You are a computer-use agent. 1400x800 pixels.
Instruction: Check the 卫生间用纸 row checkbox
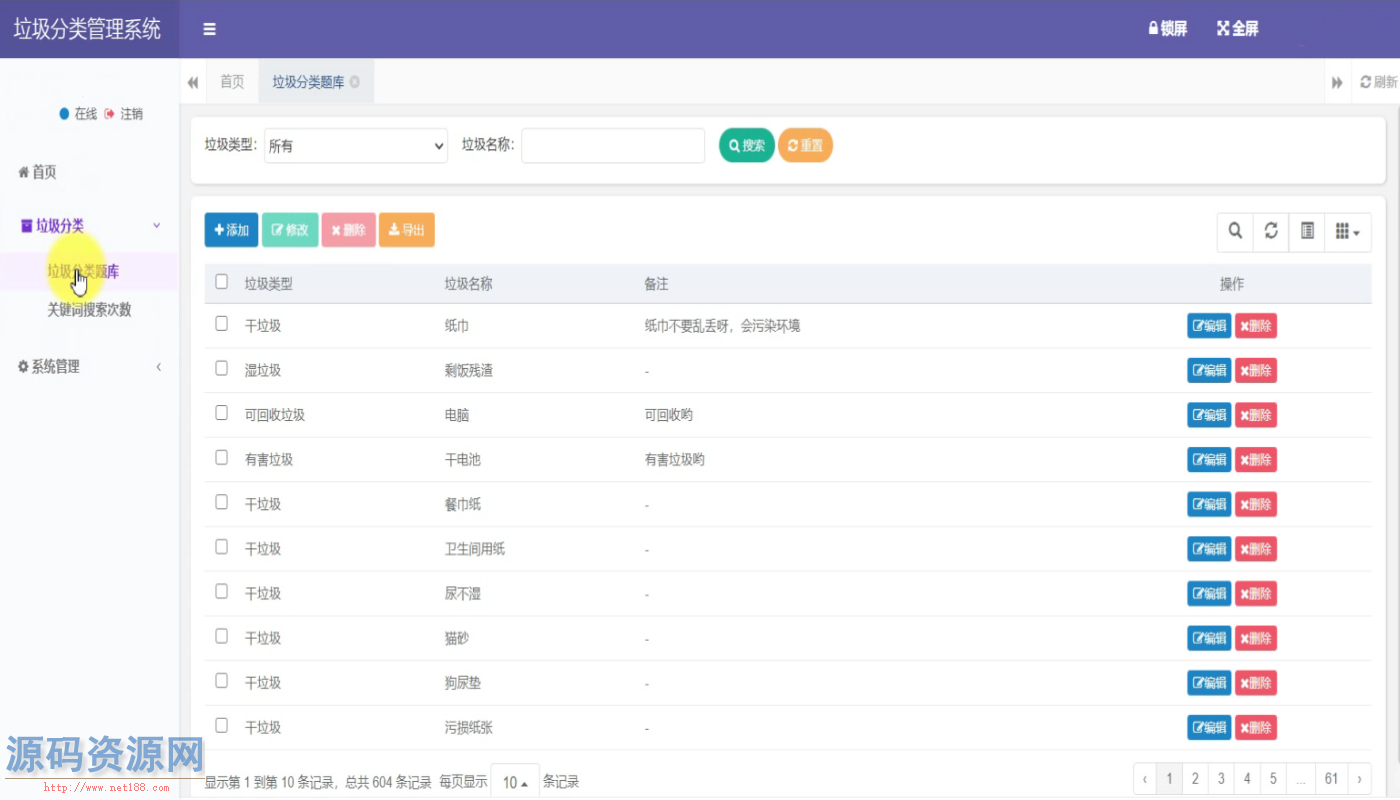click(x=222, y=547)
